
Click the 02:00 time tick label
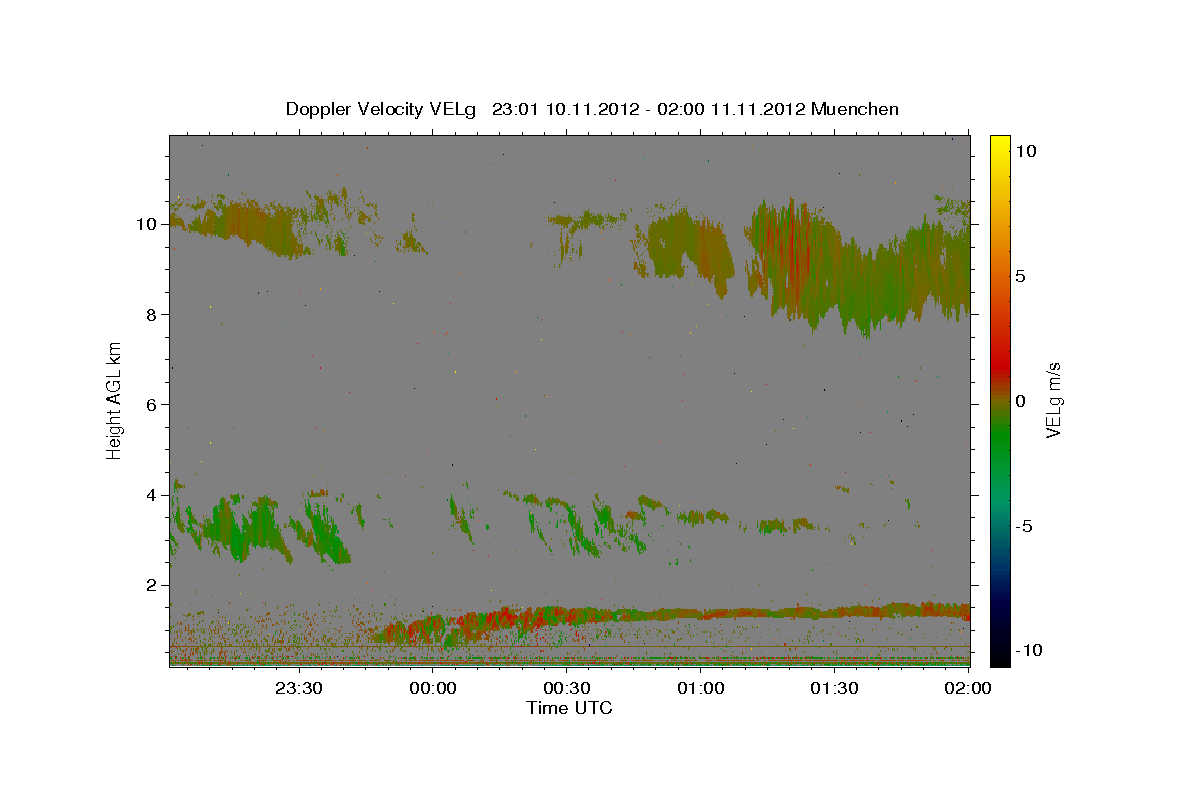967,688
